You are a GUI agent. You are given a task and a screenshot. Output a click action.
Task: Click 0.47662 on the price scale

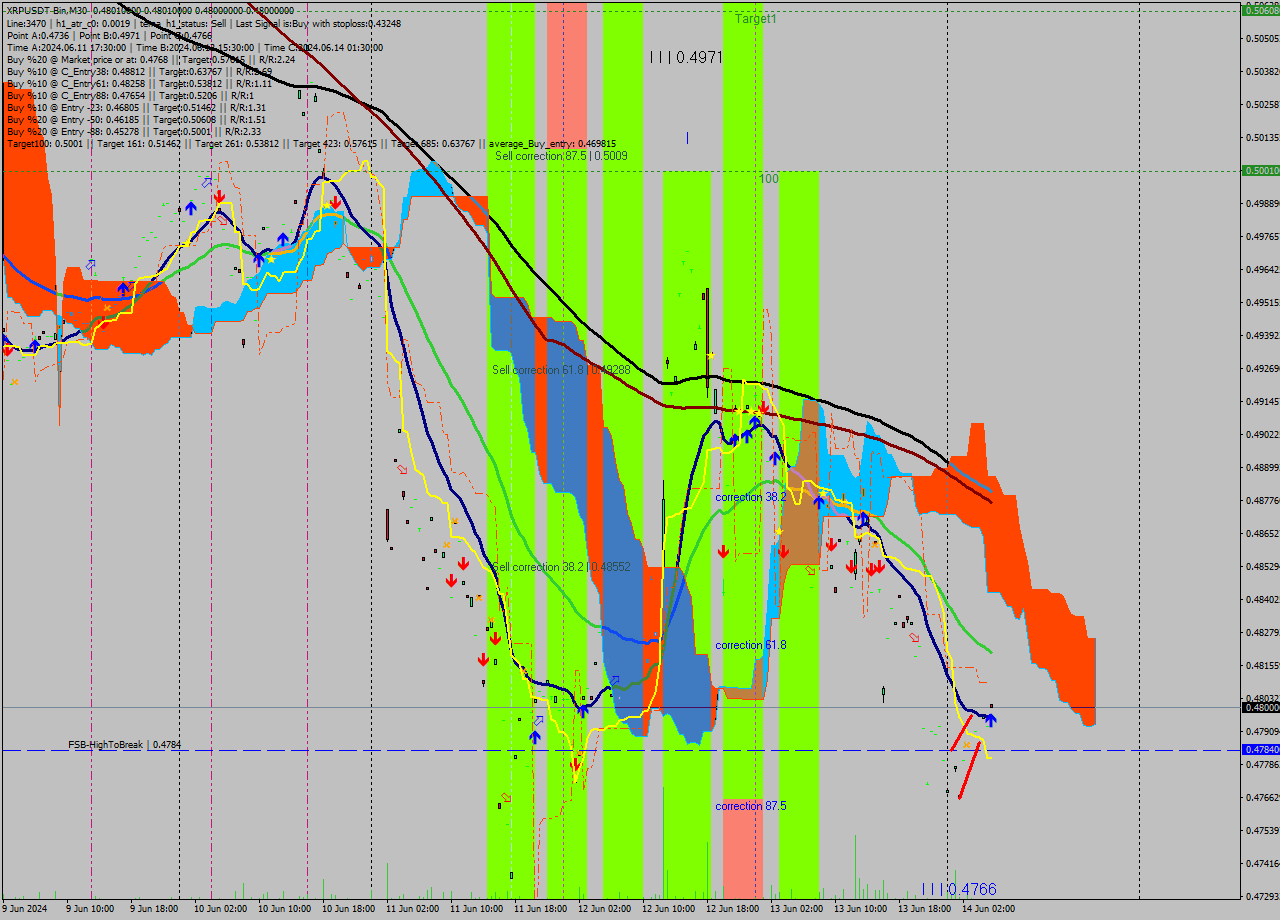coord(1262,798)
